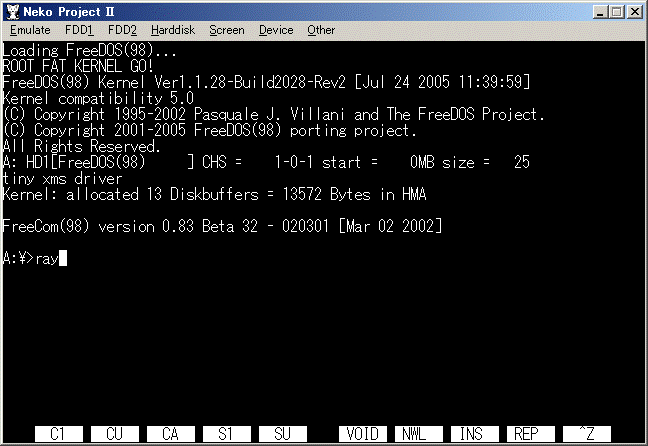Screen dimensions: 648x446
Task: Open the Screen menu
Action: (226, 30)
